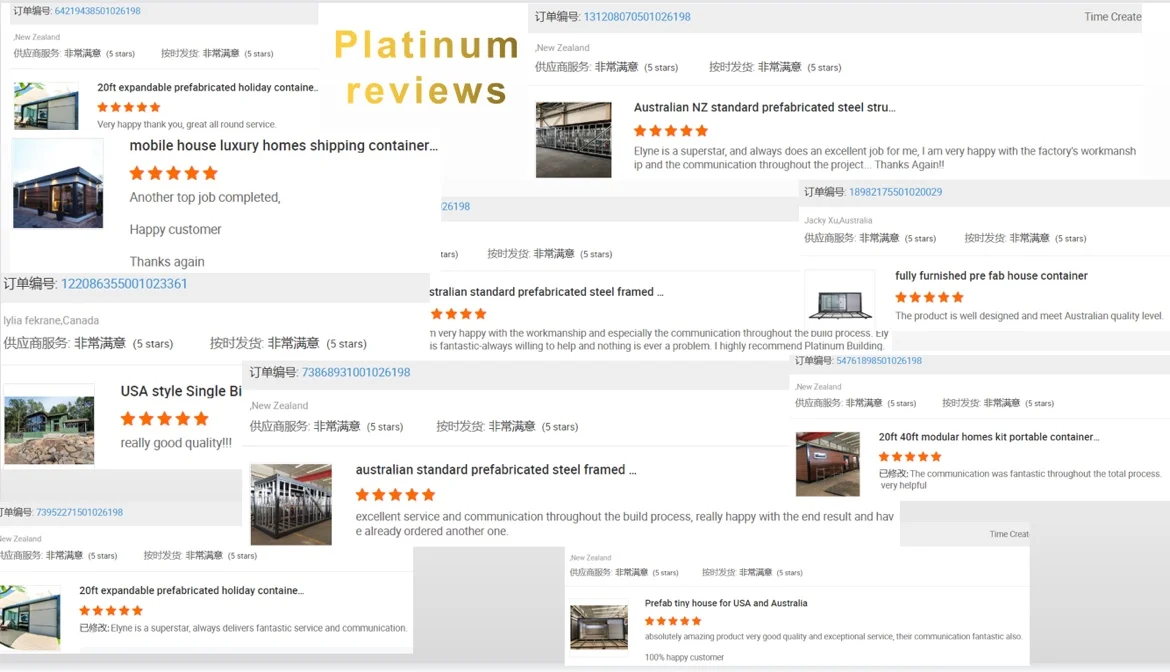Click the Prefab tiny house thumbnail

click(x=598, y=627)
